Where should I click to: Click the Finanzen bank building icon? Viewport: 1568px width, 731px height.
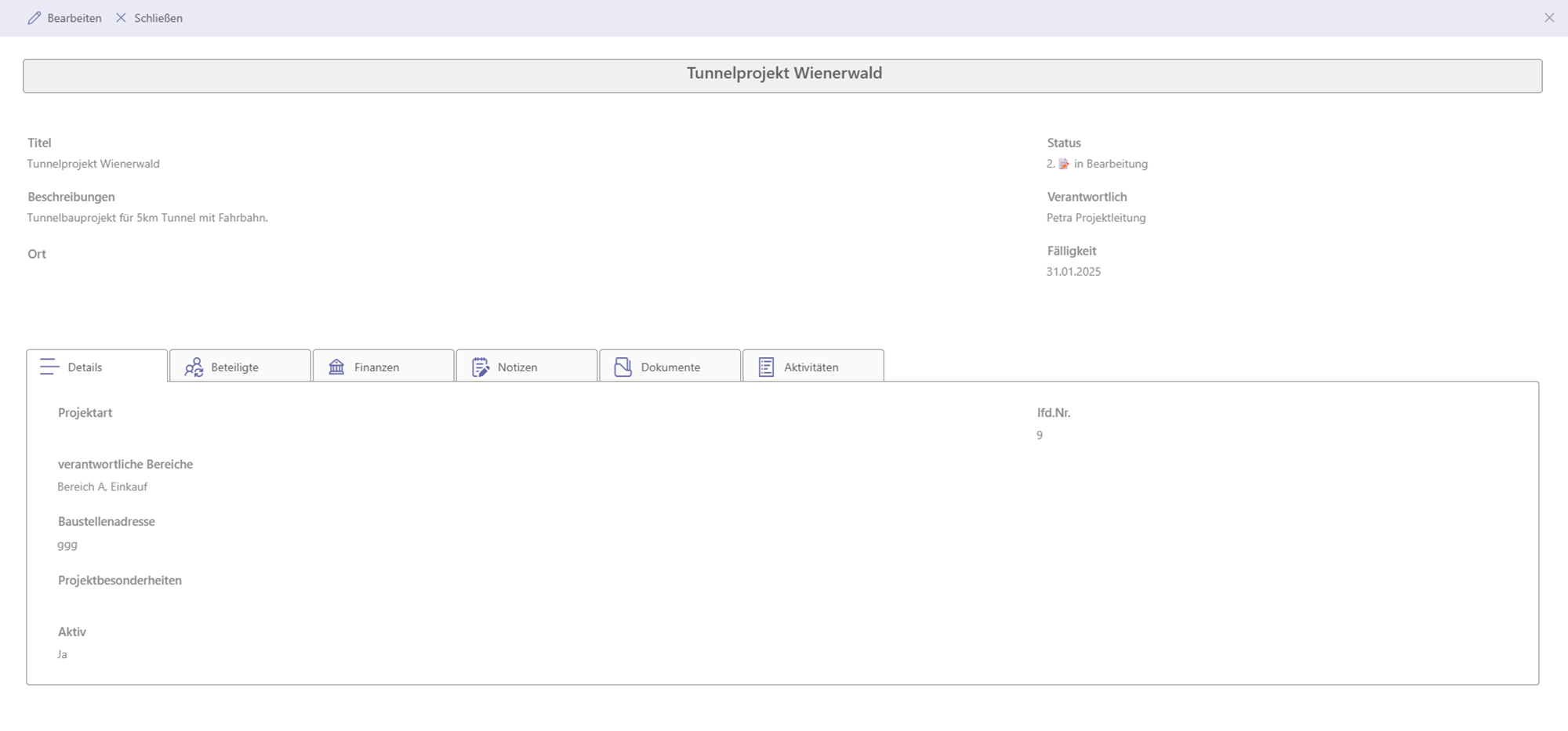336,367
